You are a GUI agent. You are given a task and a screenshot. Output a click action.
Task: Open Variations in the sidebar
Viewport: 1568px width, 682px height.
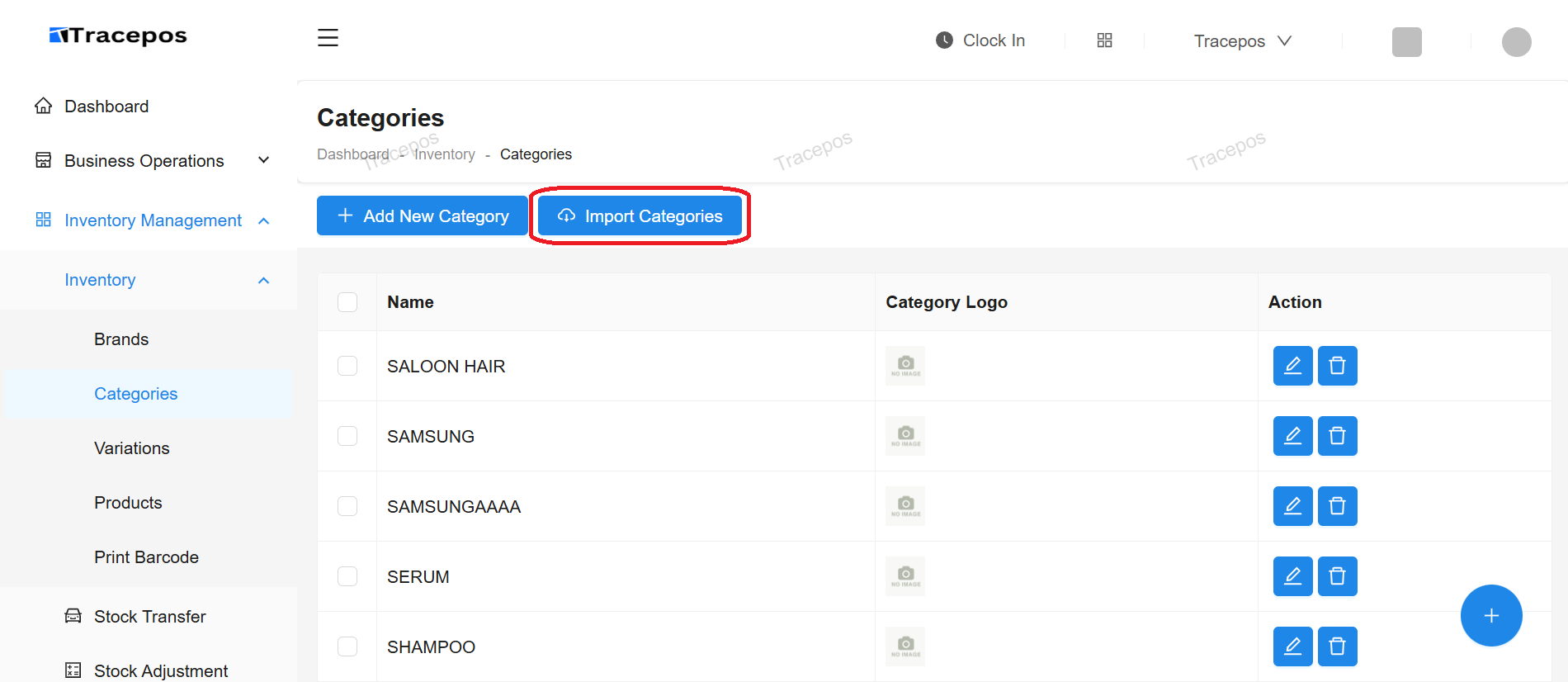132,448
